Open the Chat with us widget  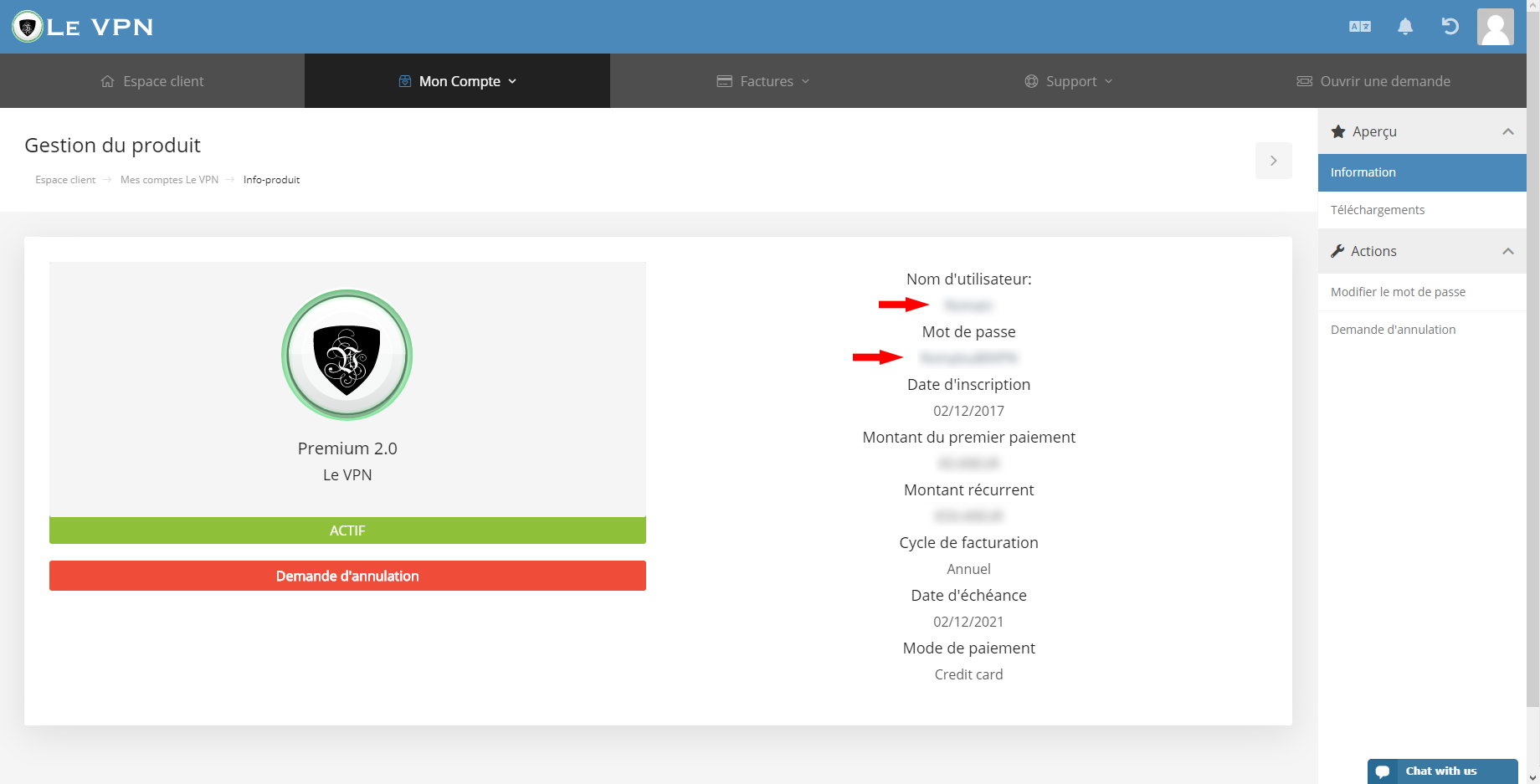1442,771
